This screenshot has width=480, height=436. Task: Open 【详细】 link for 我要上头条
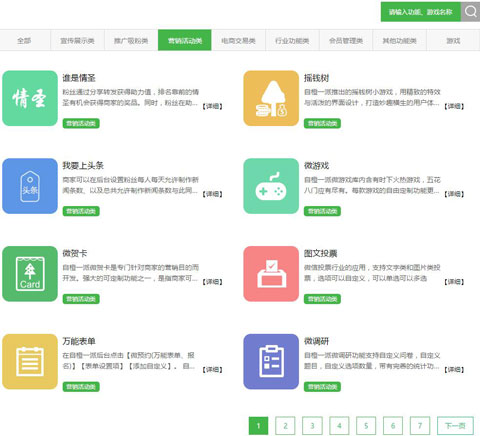[213, 194]
